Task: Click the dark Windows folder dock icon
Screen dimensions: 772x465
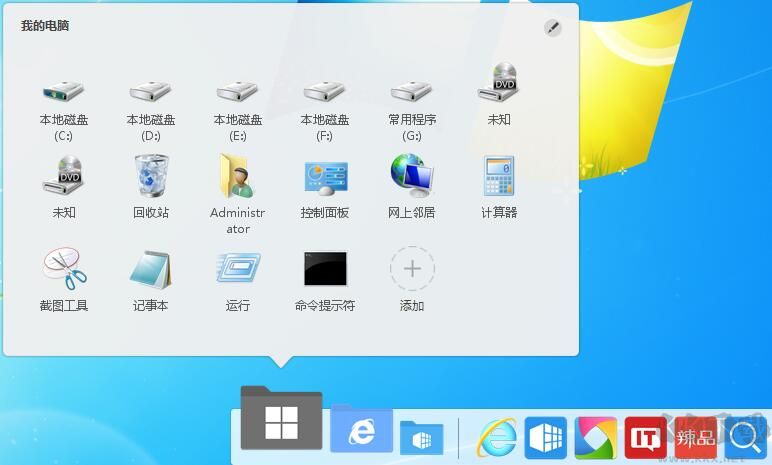Action: pyautogui.click(x=281, y=418)
